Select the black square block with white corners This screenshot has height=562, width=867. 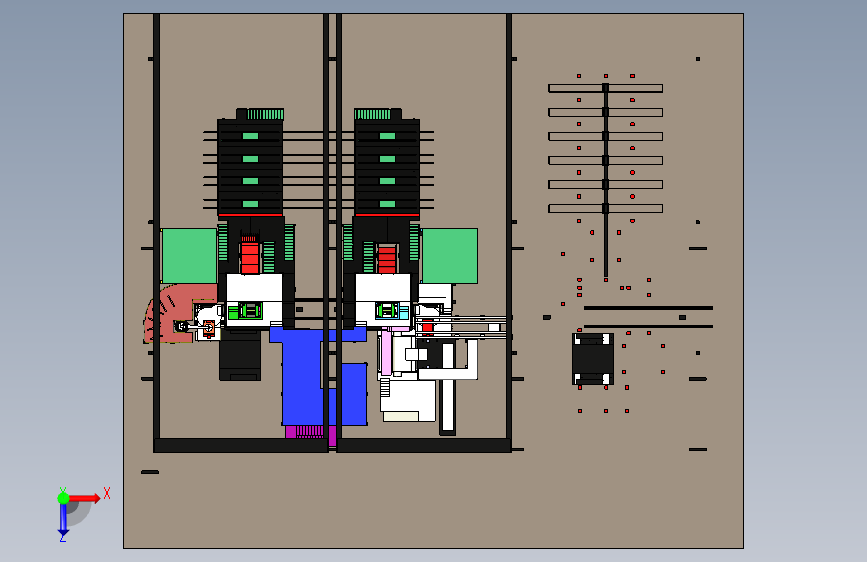[593, 358]
